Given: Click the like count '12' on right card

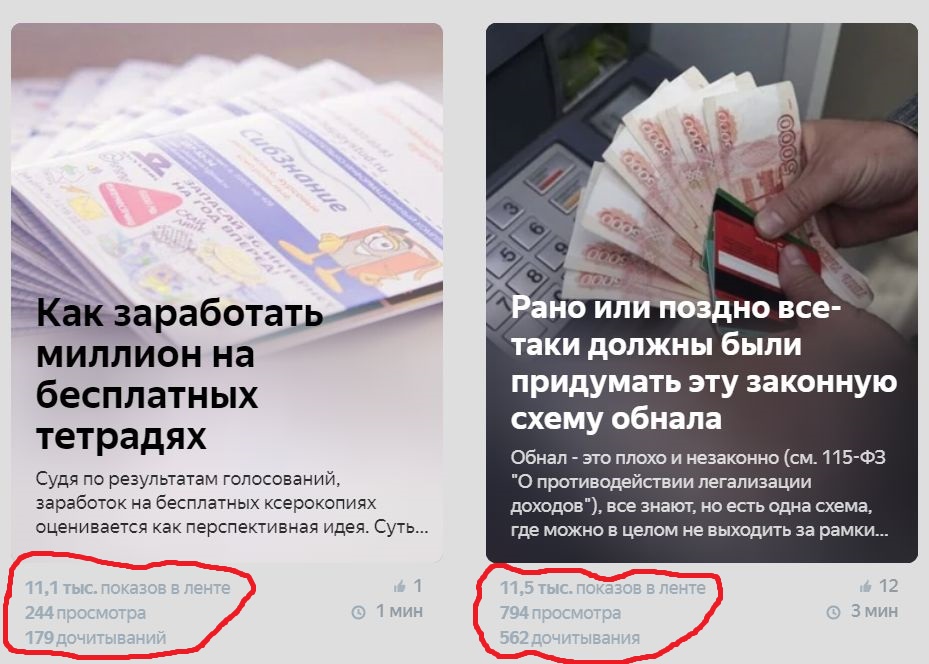Looking at the screenshot, I should click(888, 586).
